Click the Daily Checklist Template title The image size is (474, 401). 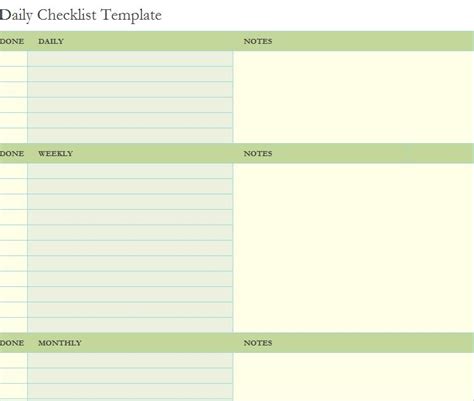click(81, 15)
